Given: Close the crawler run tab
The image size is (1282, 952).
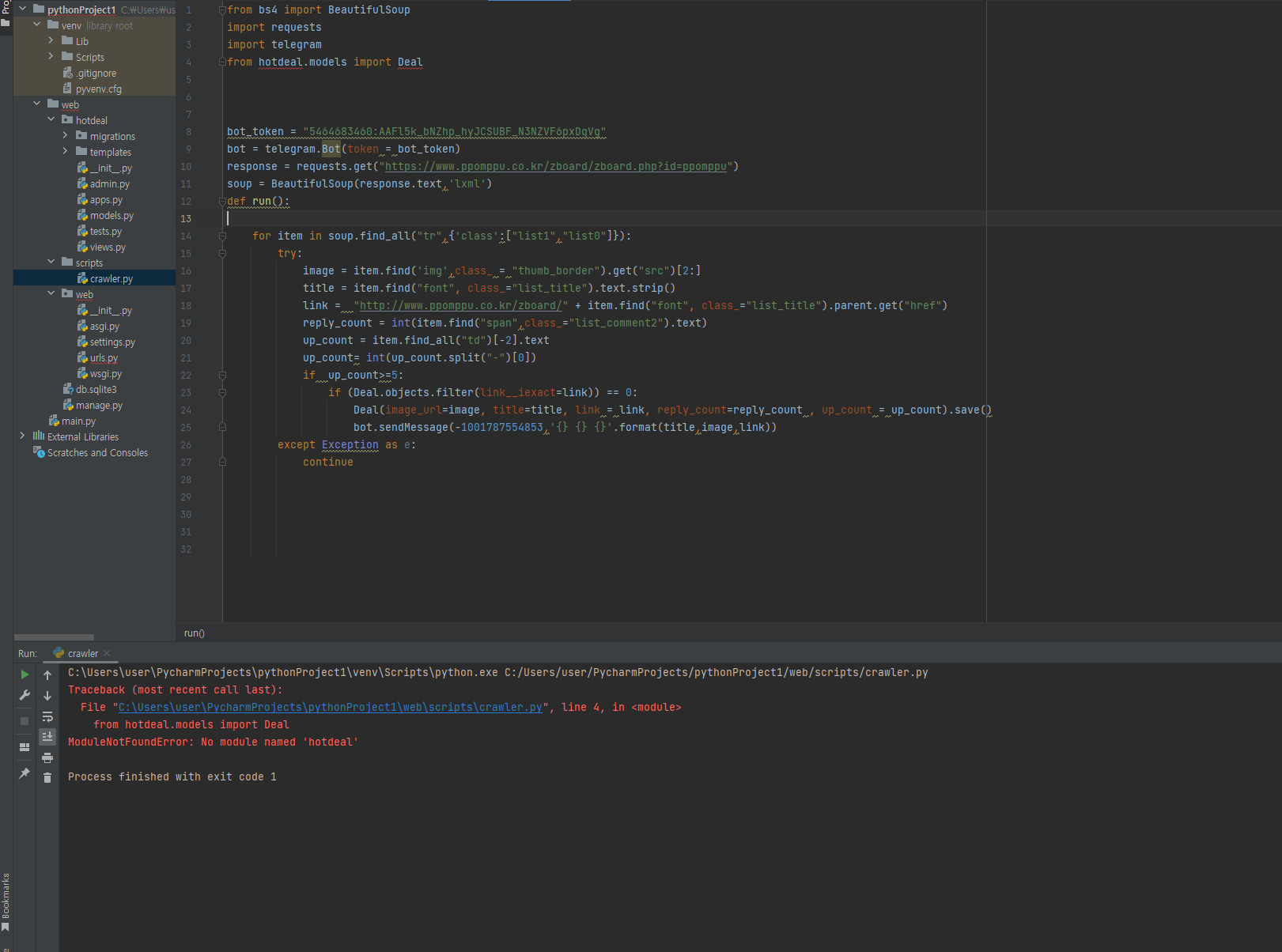Looking at the screenshot, I should [x=107, y=653].
